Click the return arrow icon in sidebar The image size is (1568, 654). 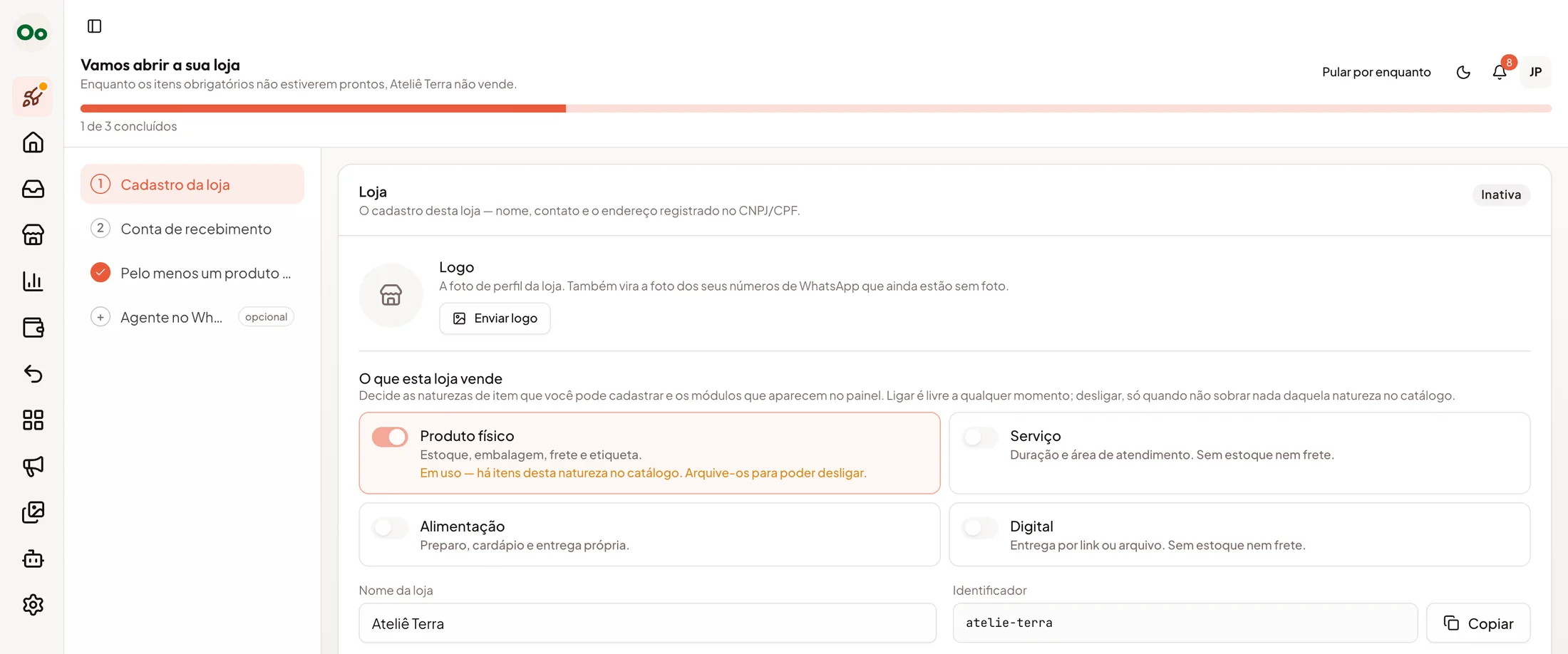(33, 374)
